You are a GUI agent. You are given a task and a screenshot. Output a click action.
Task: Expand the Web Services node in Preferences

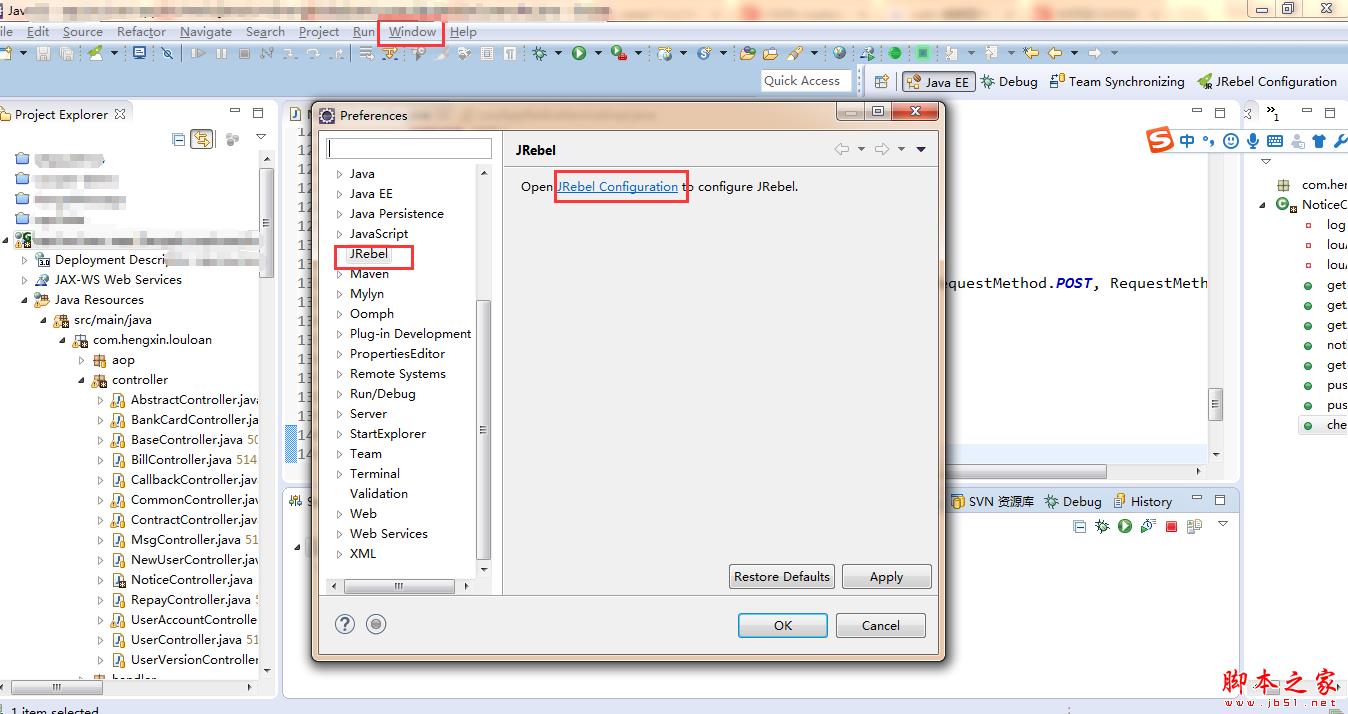[x=340, y=534]
